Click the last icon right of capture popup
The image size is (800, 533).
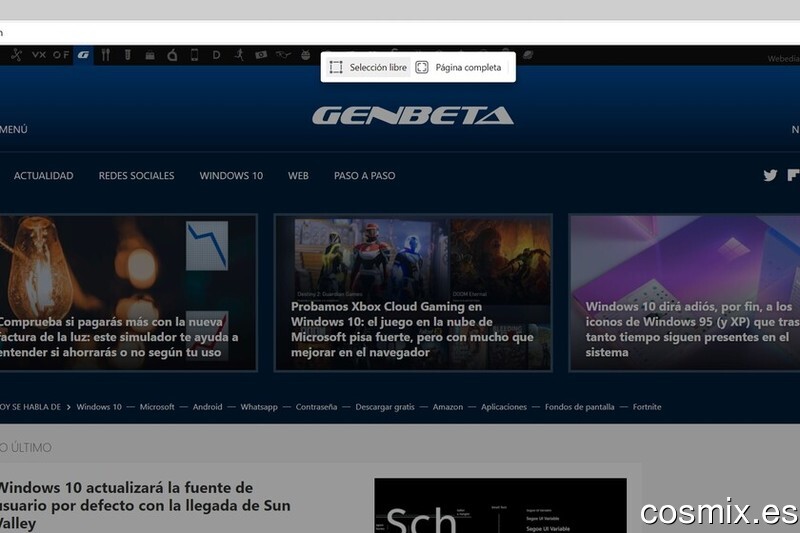click(x=528, y=55)
